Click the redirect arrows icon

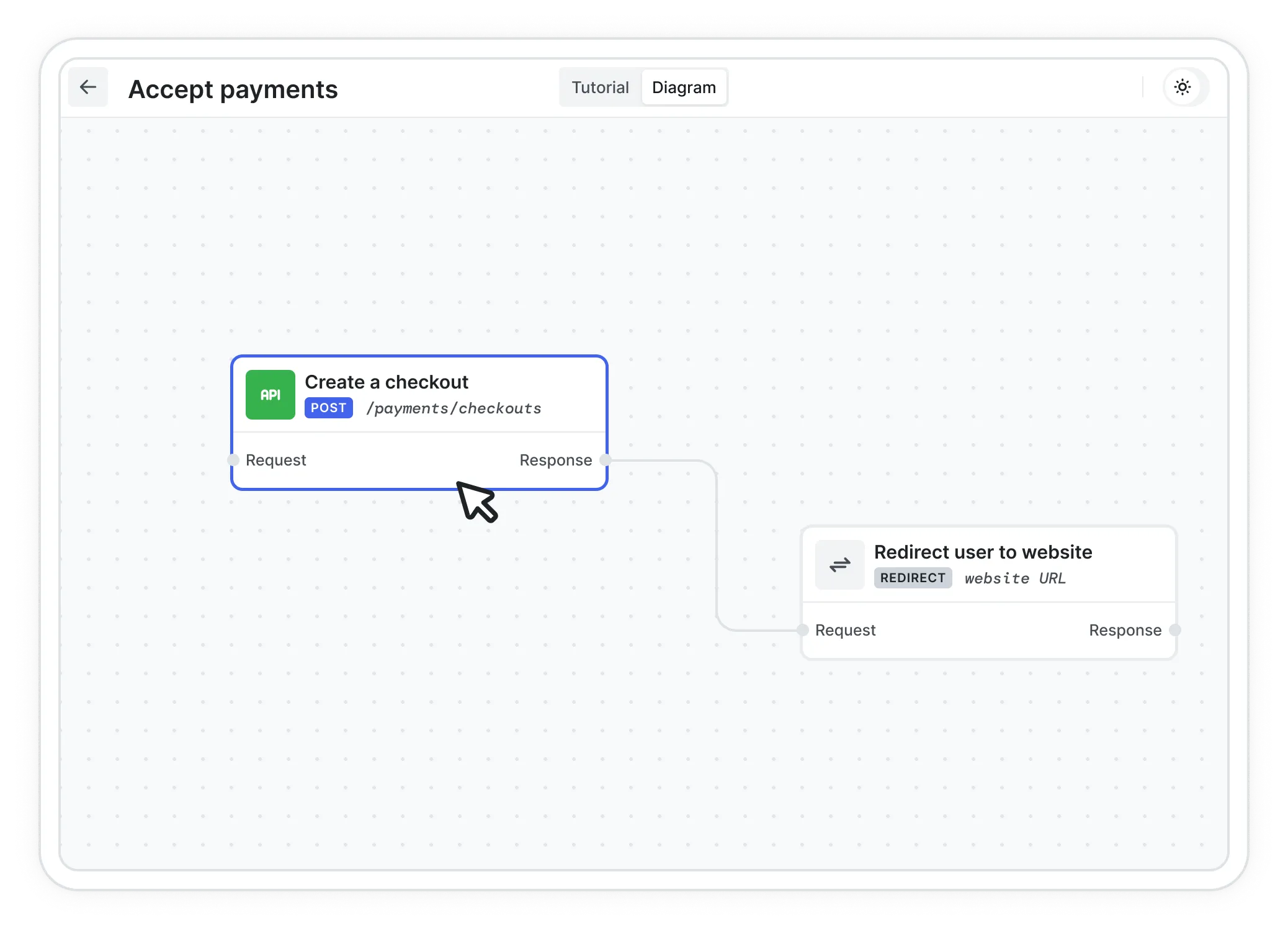coord(839,565)
